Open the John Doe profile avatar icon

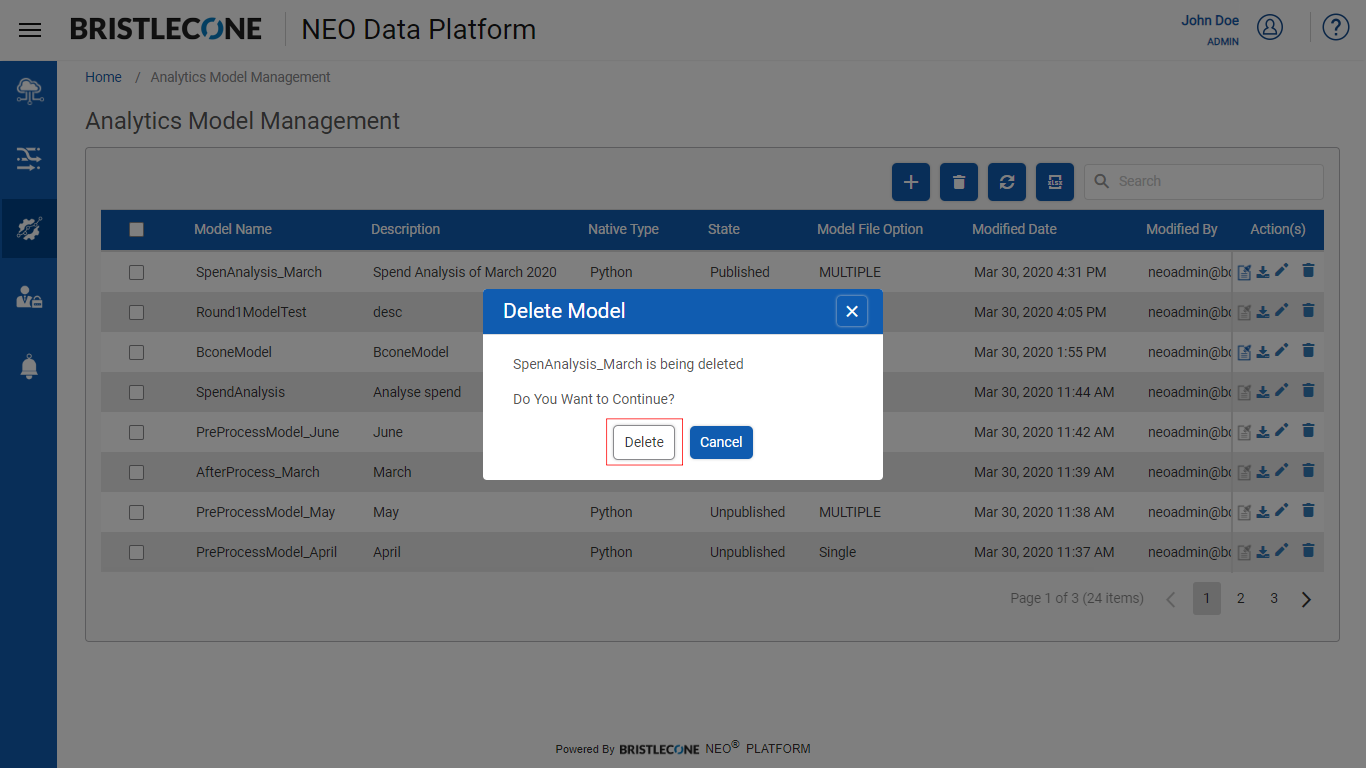[x=1270, y=27]
